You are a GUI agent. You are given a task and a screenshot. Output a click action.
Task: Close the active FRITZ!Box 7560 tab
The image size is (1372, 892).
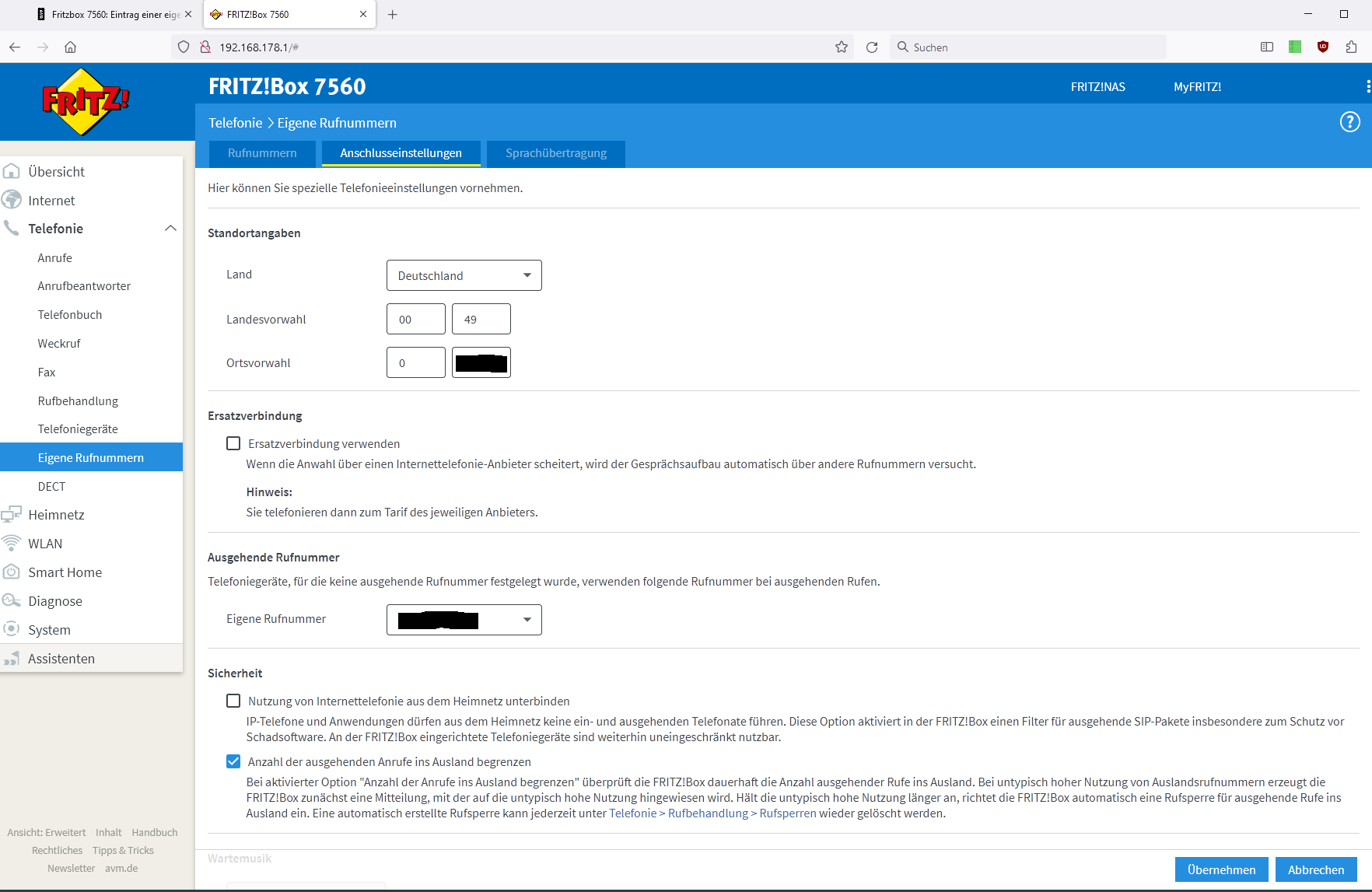[x=363, y=14]
